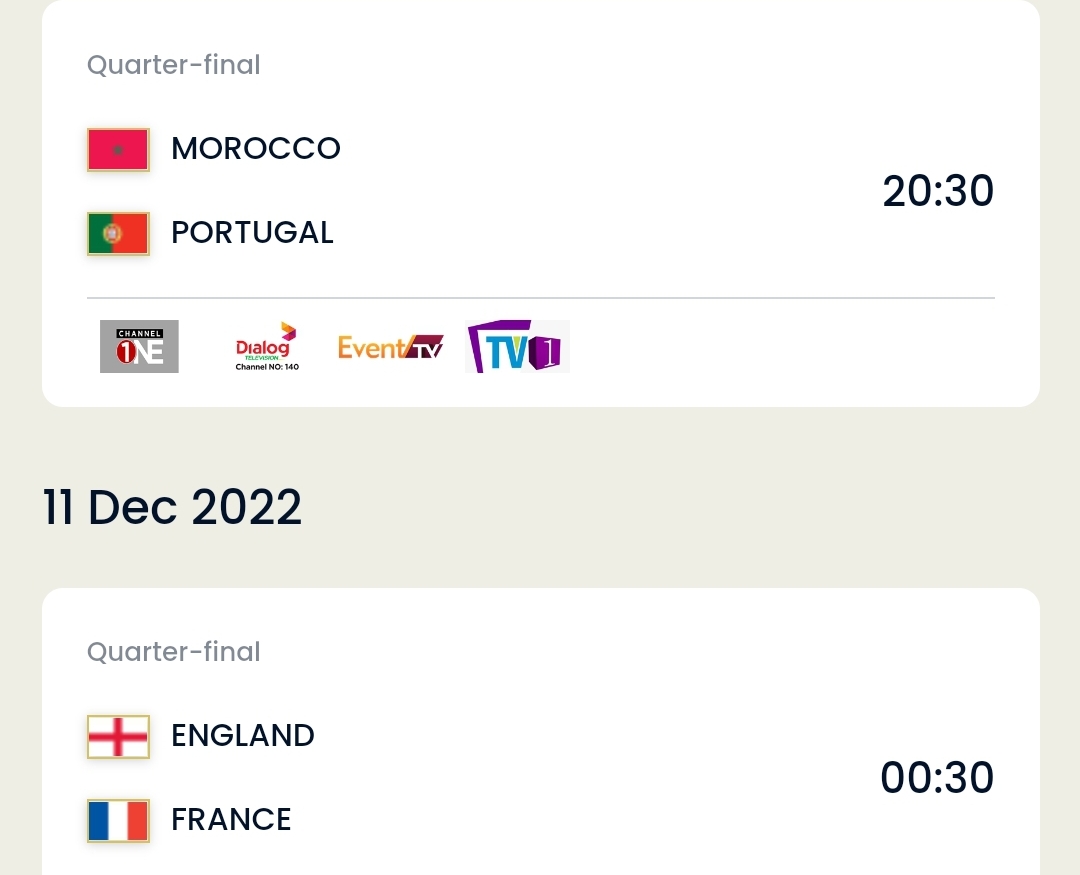Click the France flag icon
1080x875 pixels.
pos(118,821)
